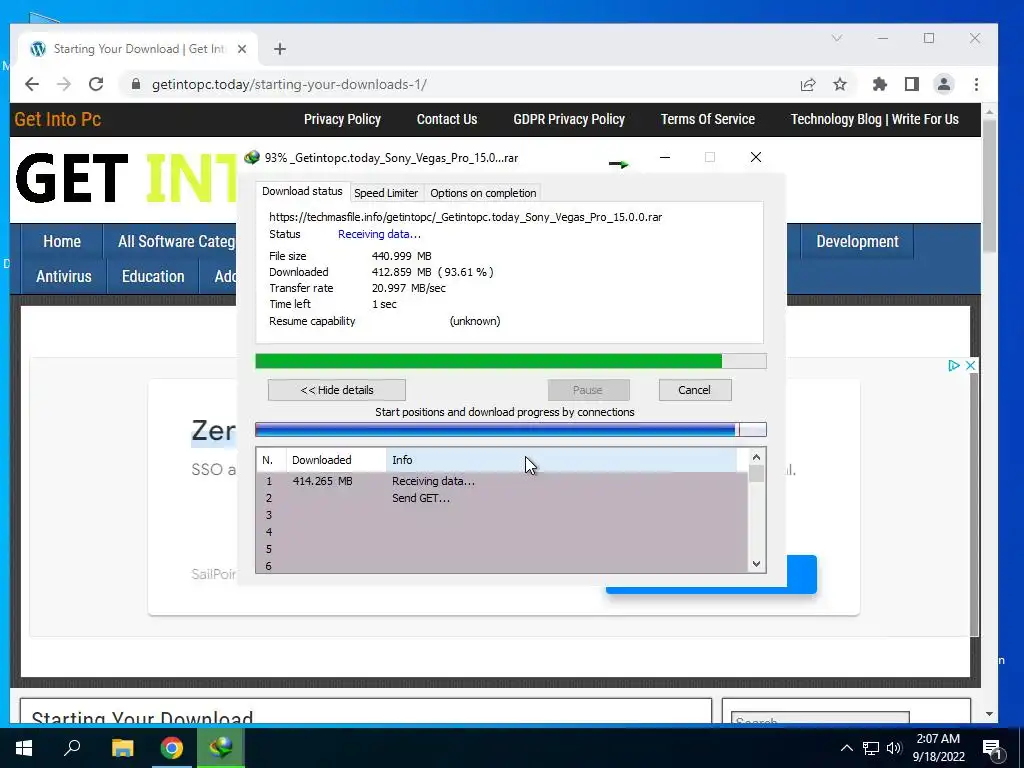Open the Windows Start menu
This screenshot has height=768, width=1024.
click(24, 748)
